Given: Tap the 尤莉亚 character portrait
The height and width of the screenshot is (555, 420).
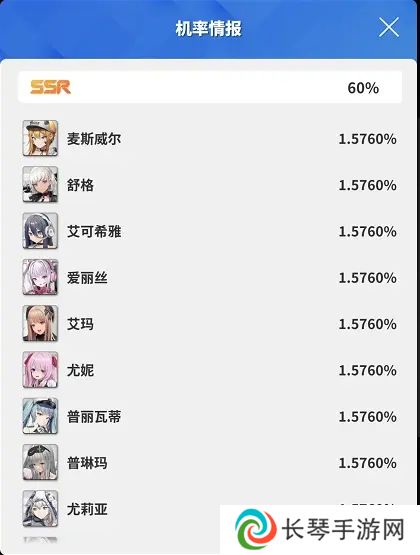Looking at the screenshot, I should 40,509.
